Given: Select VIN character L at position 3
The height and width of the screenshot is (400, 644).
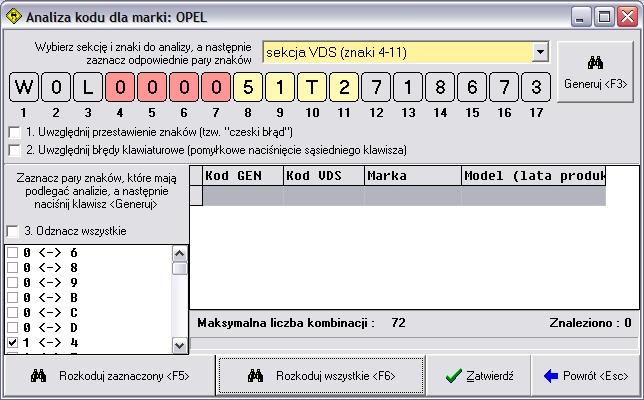Looking at the screenshot, I should (88, 87).
